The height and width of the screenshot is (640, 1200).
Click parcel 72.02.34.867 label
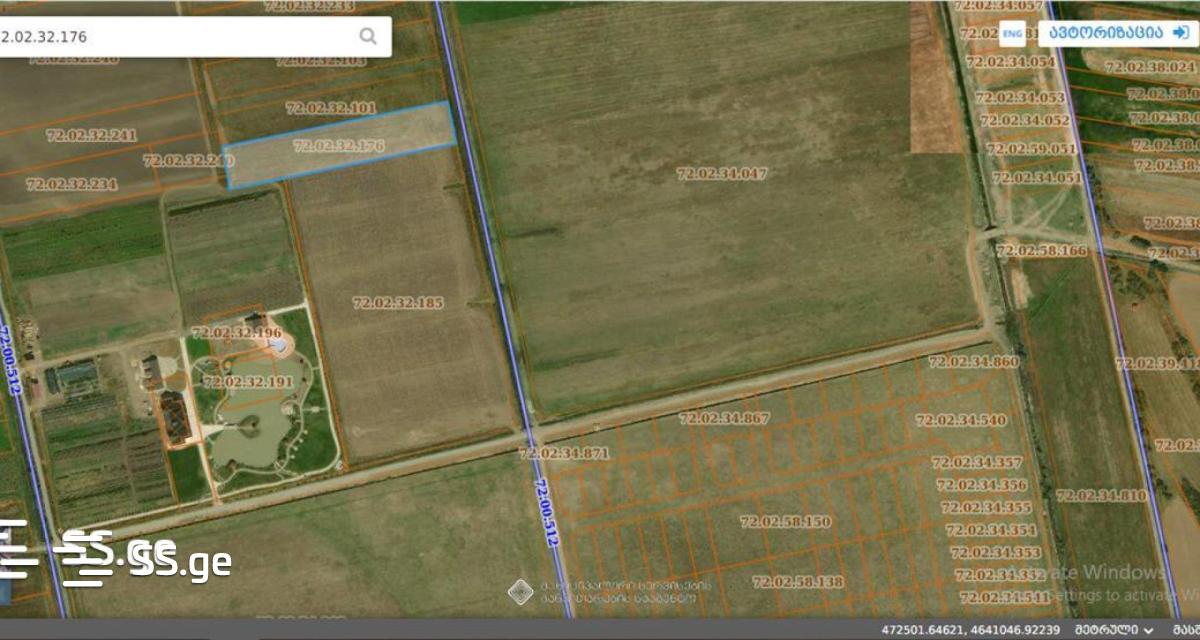pyautogui.click(x=723, y=418)
